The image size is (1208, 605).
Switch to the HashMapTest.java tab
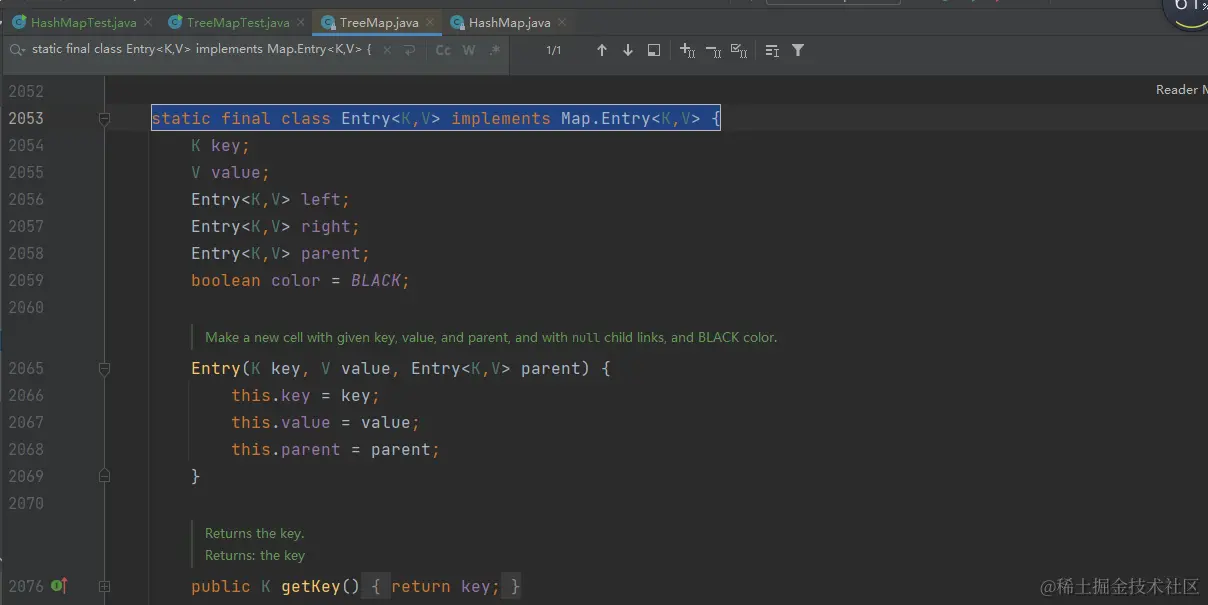coord(74,22)
